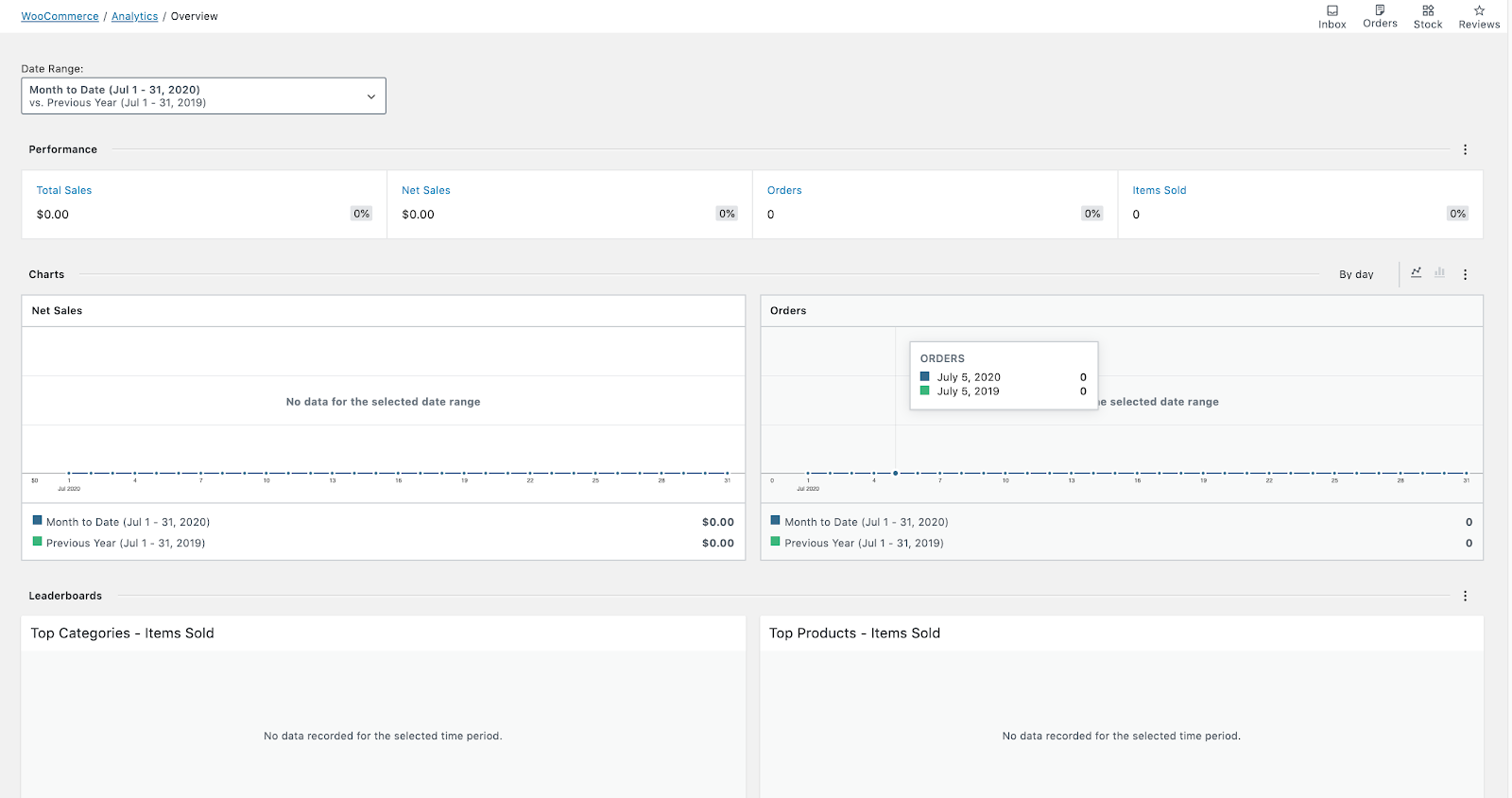Expand the Date Range picker dropdown
The width and height of the screenshot is (1512, 798).
[x=203, y=95]
